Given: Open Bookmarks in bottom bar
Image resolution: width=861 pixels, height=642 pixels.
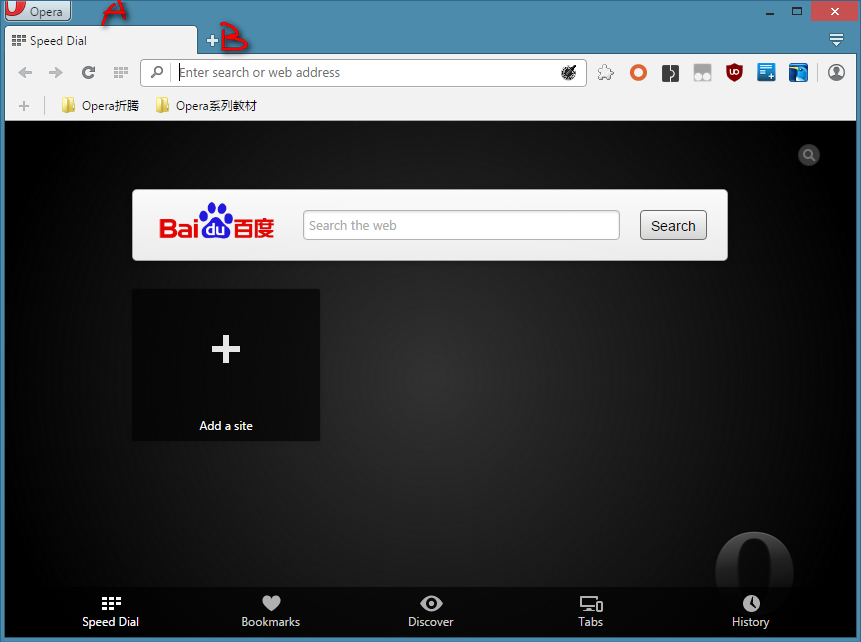Looking at the screenshot, I should coord(271,612).
